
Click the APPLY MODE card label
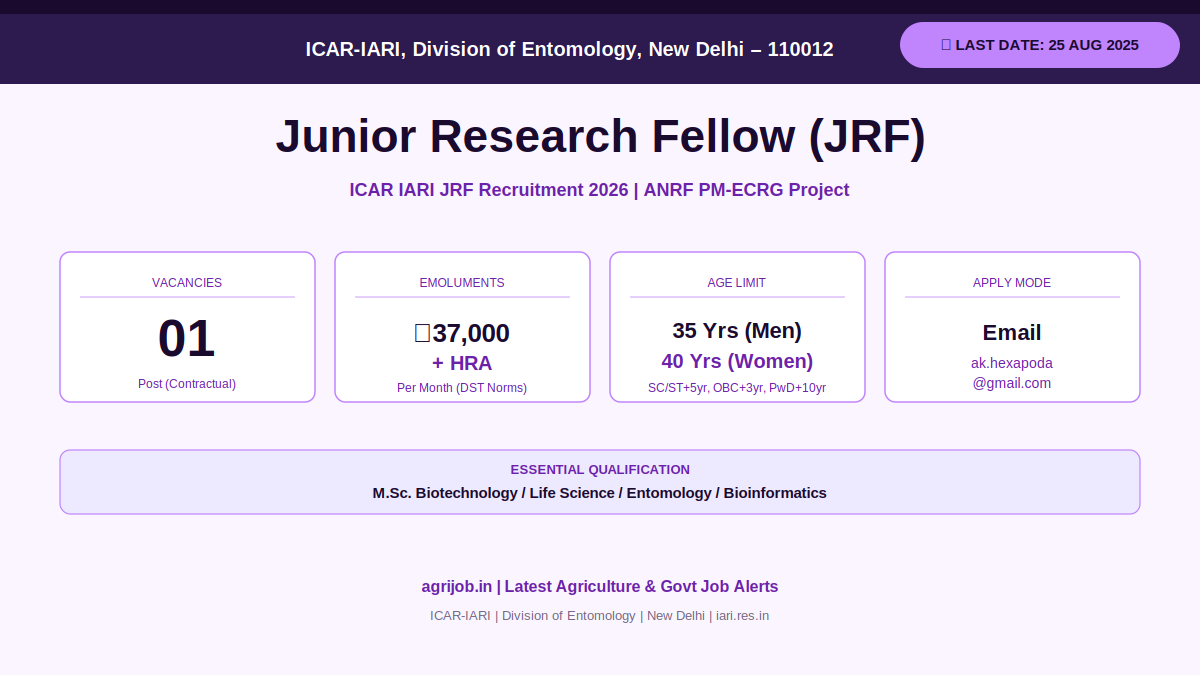(x=1012, y=283)
